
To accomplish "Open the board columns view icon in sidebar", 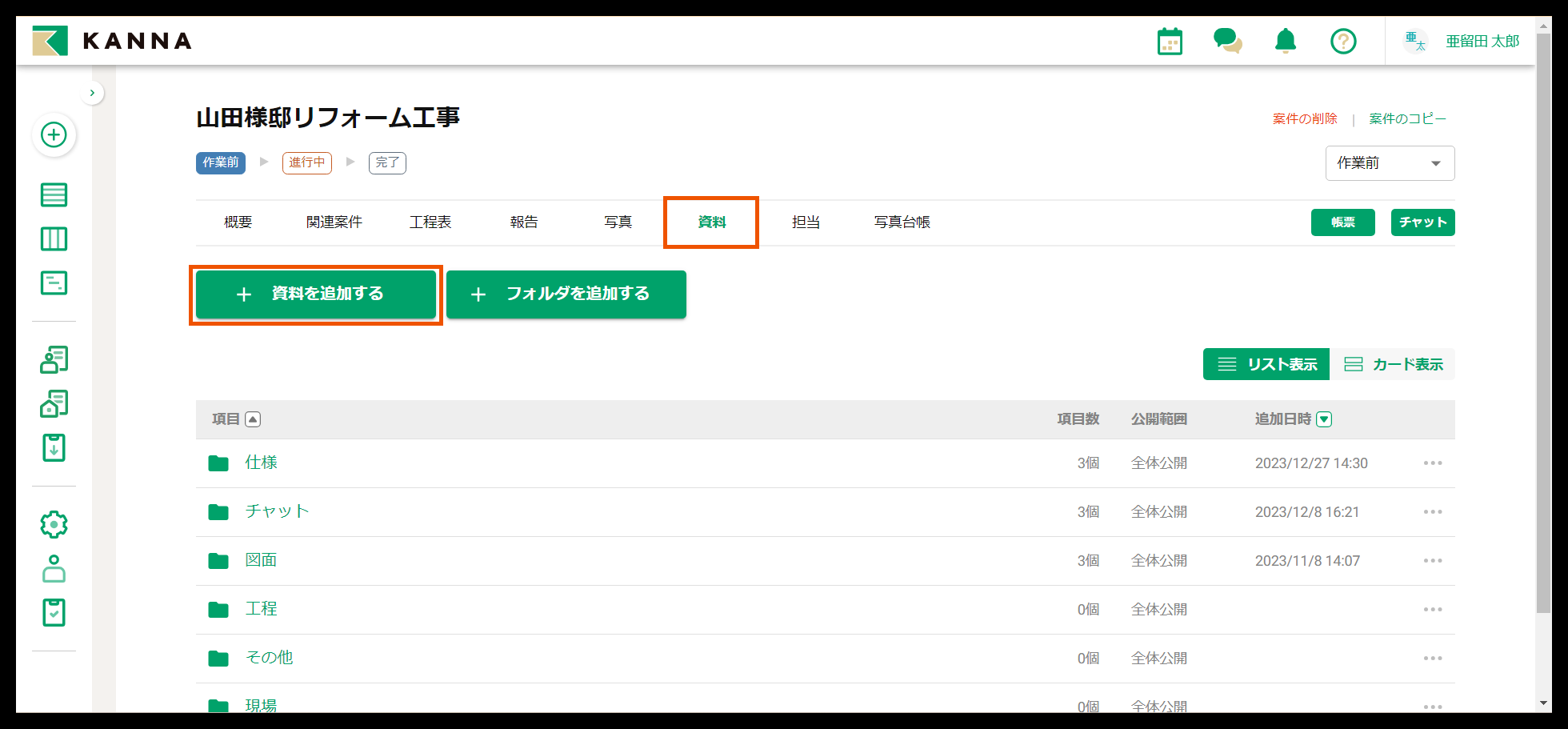I will pyautogui.click(x=54, y=239).
